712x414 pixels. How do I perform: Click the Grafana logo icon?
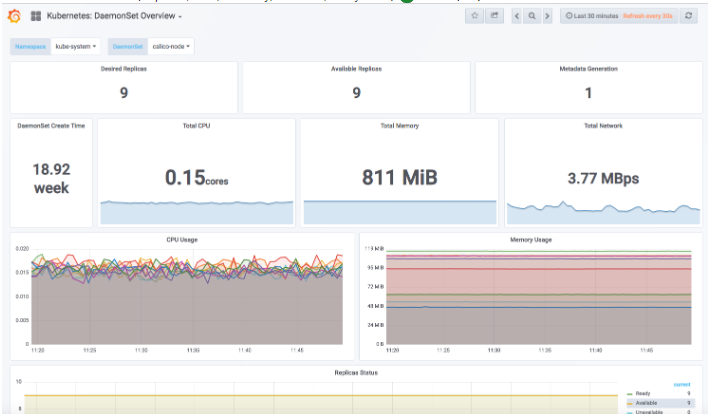pyautogui.click(x=14, y=16)
